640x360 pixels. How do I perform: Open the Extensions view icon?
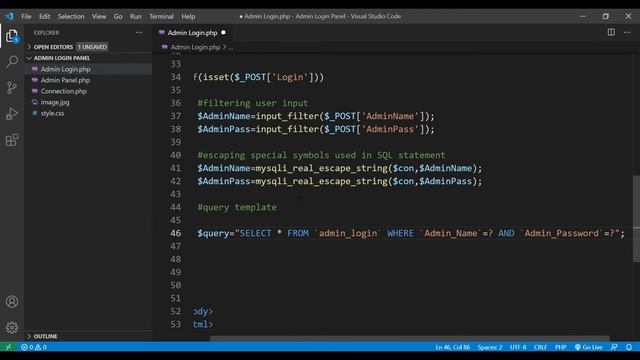(x=12, y=140)
